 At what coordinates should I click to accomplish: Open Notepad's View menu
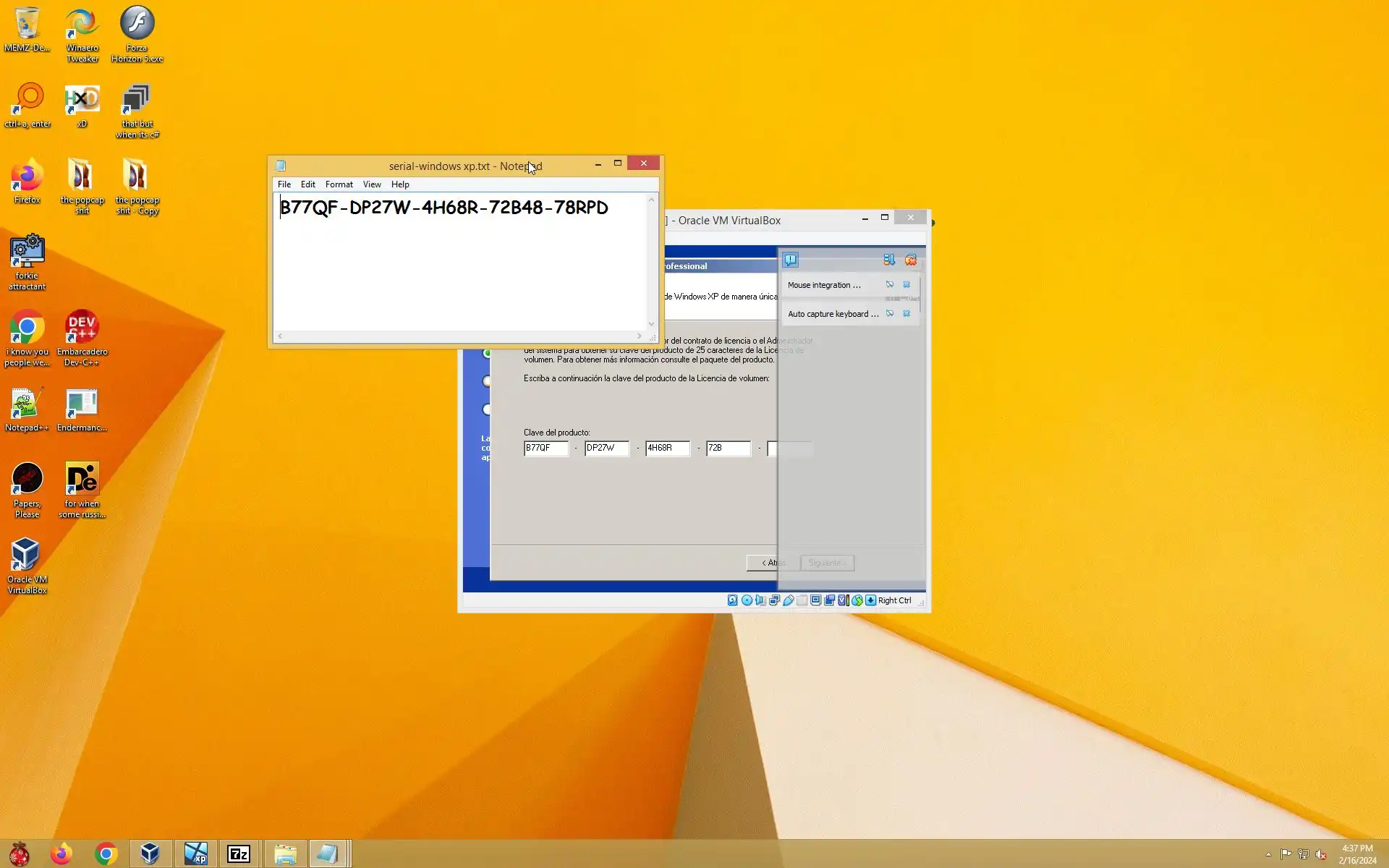[372, 184]
